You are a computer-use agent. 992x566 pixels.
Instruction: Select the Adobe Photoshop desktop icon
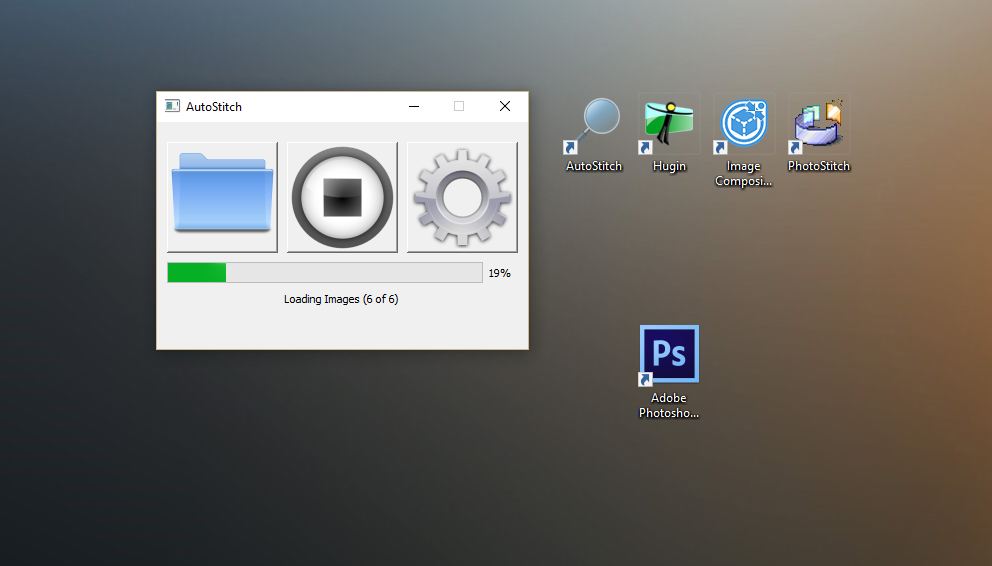(x=669, y=355)
